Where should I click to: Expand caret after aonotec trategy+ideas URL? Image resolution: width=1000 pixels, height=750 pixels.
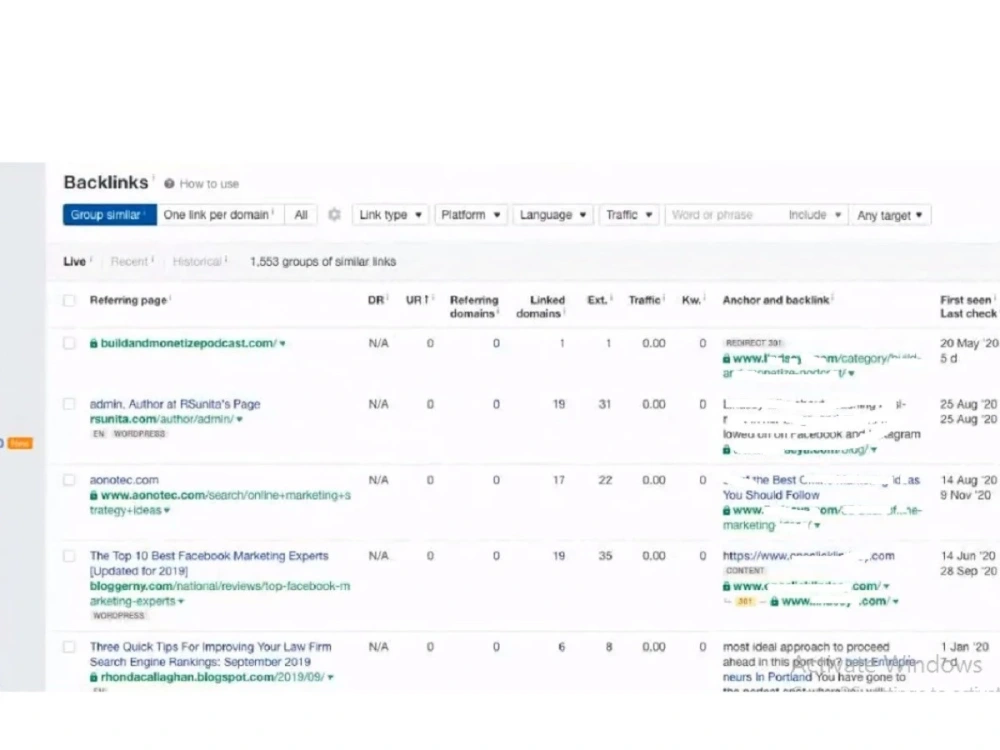coord(167,511)
